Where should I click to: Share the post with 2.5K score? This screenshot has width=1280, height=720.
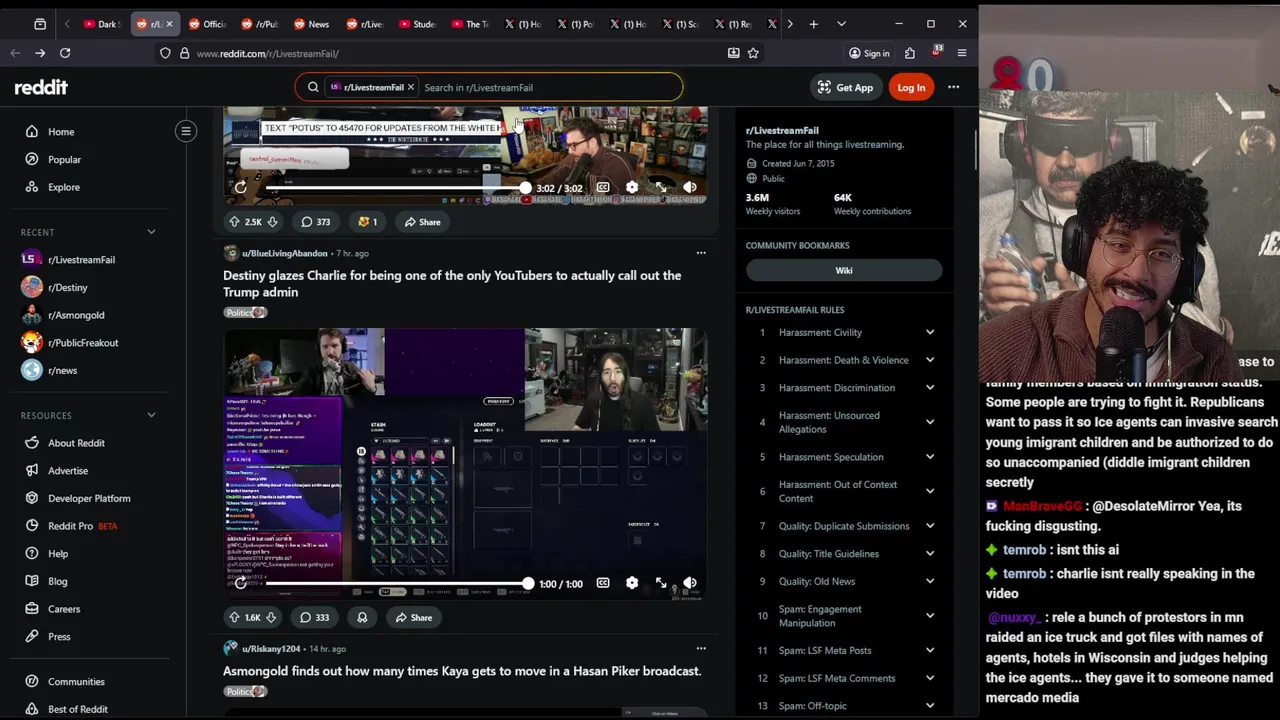click(422, 222)
